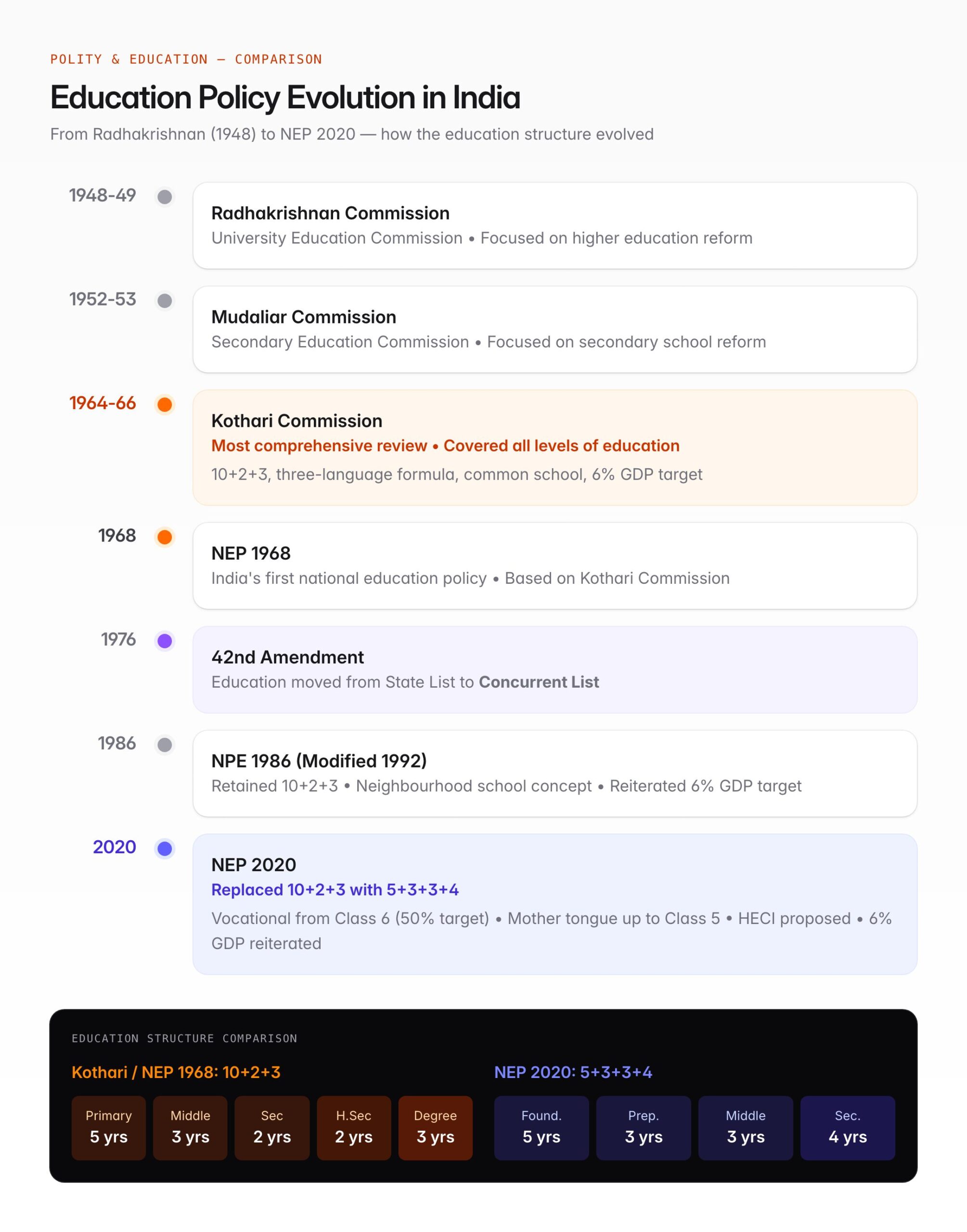Click the blue 2020 timeline dot

165,848
